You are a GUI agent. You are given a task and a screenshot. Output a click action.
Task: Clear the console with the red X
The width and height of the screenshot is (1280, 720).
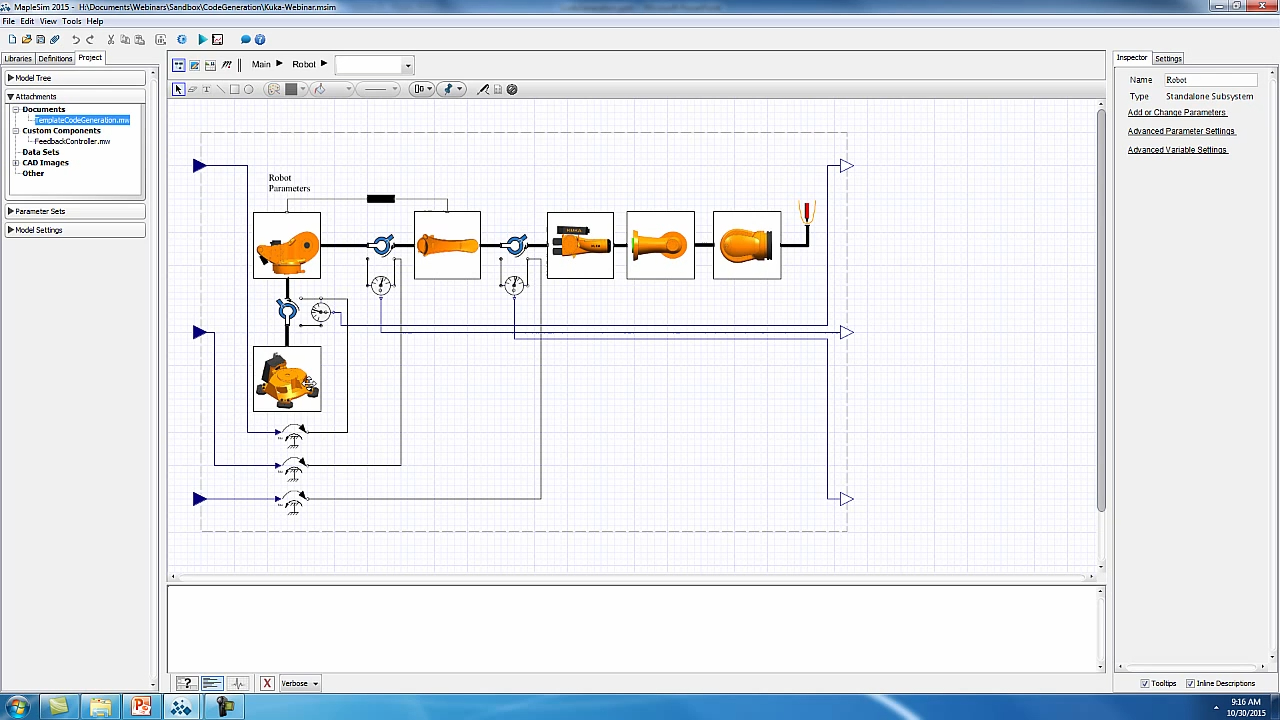(x=267, y=683)
